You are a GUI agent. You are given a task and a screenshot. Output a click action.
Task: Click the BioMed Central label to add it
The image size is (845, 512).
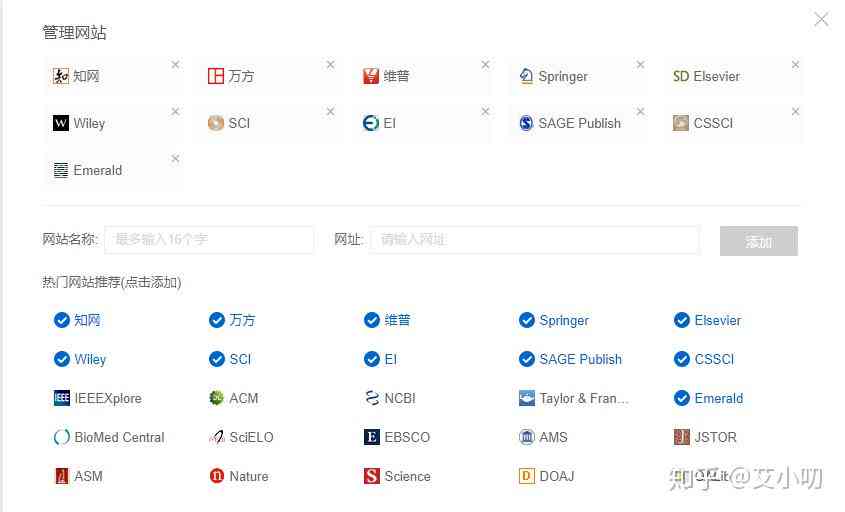tap(120, 437)
